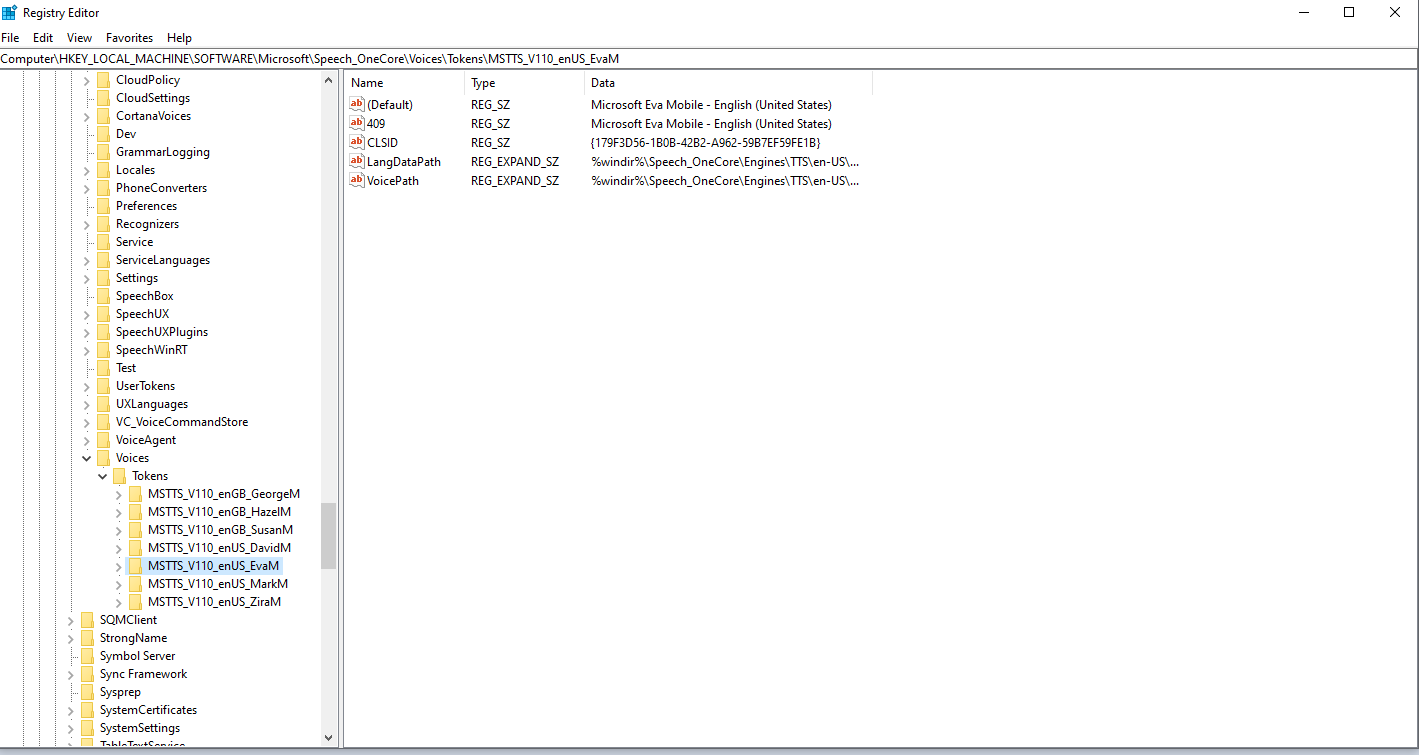Image resolution: width=1419 pixels, height=755 pixels.
Task: Expand the SystemCertificates key
Action: coord(70,709)
